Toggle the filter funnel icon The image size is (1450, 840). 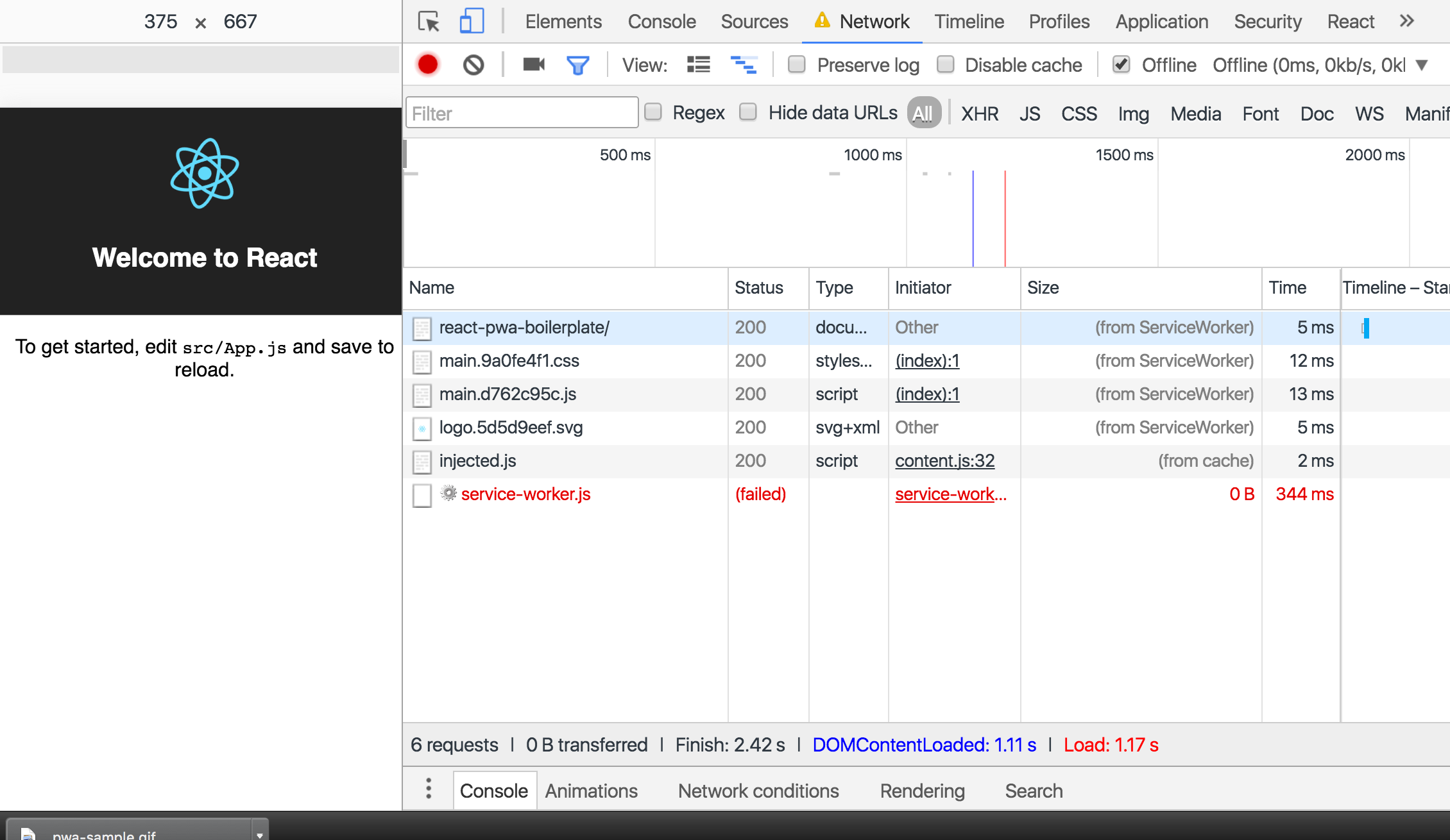tap(577, 65)
